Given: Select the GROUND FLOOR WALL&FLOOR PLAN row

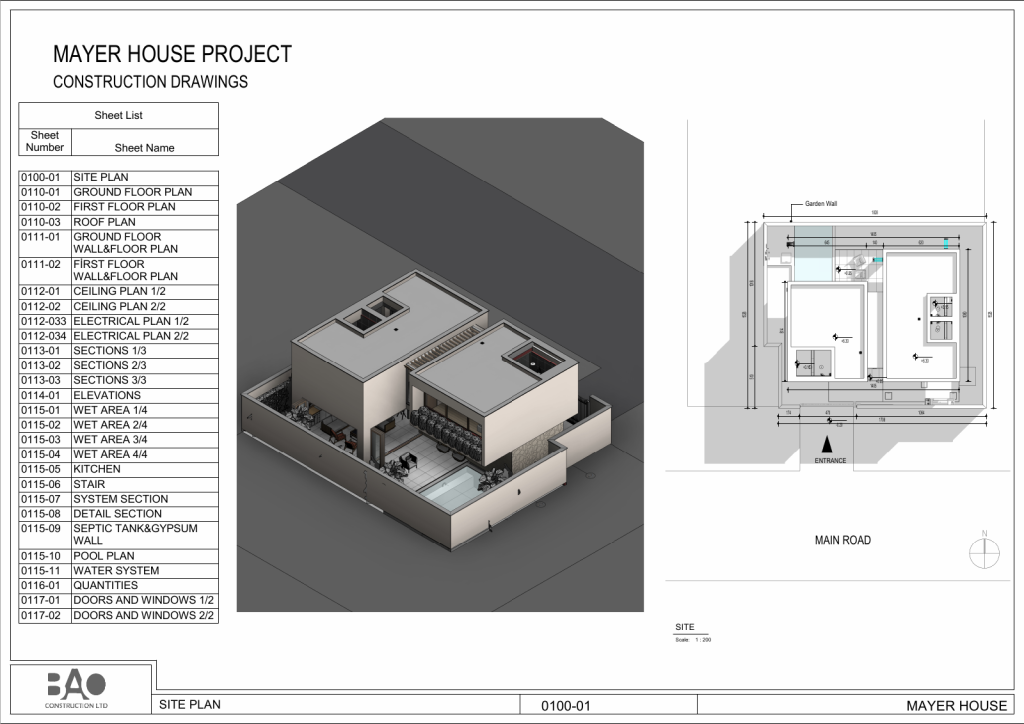Looking at the screenshot, I should click(x=118, y=243).
